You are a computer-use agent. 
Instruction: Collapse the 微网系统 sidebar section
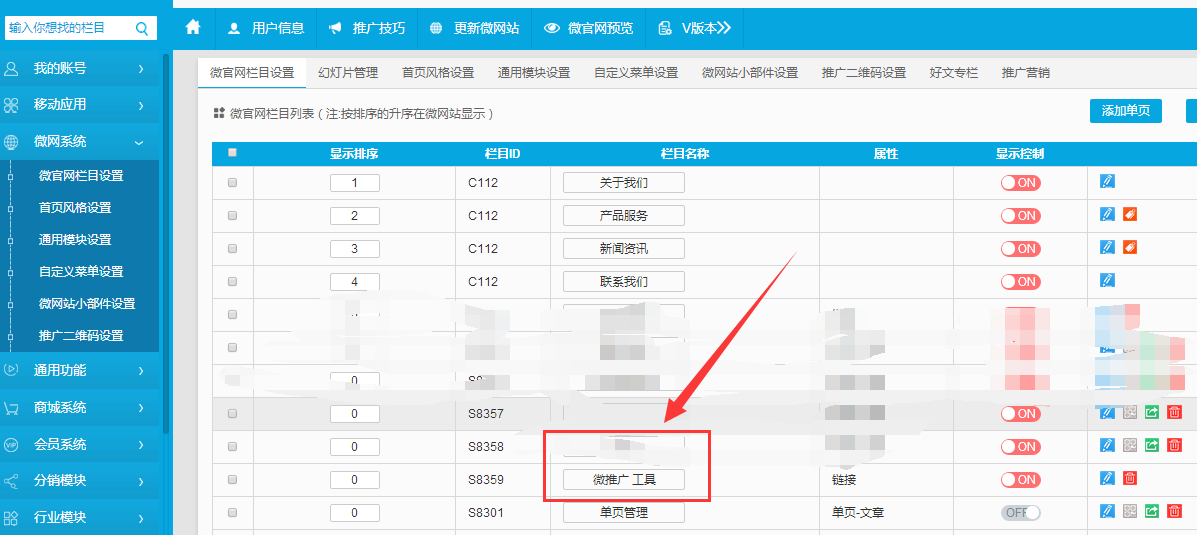tap(80, 142)
